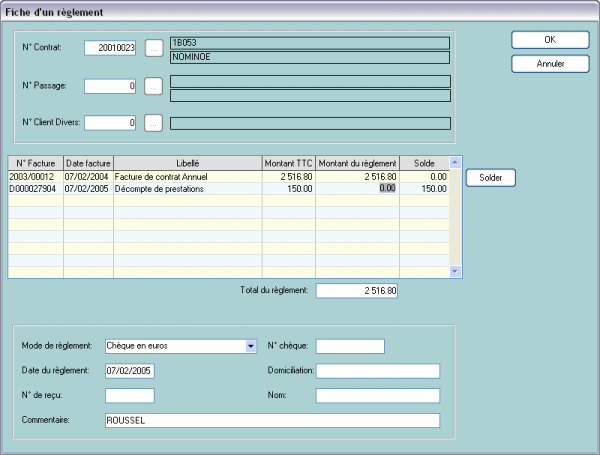Click the N° chèque field
Screen dimensions: 600x455
[x=350, y=346]
